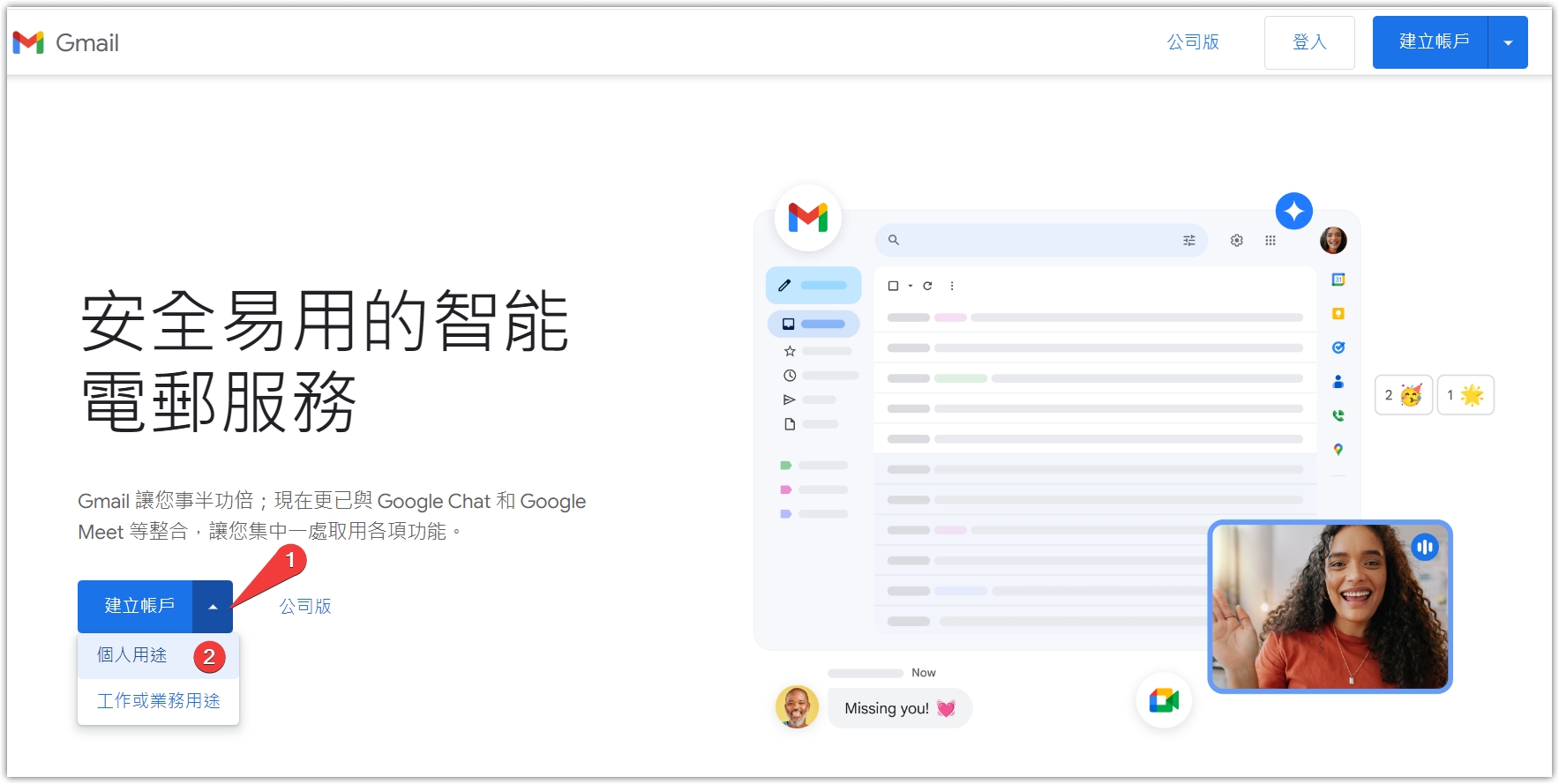
Task: Click the Gmail logo in header
Action: point(65,42)
